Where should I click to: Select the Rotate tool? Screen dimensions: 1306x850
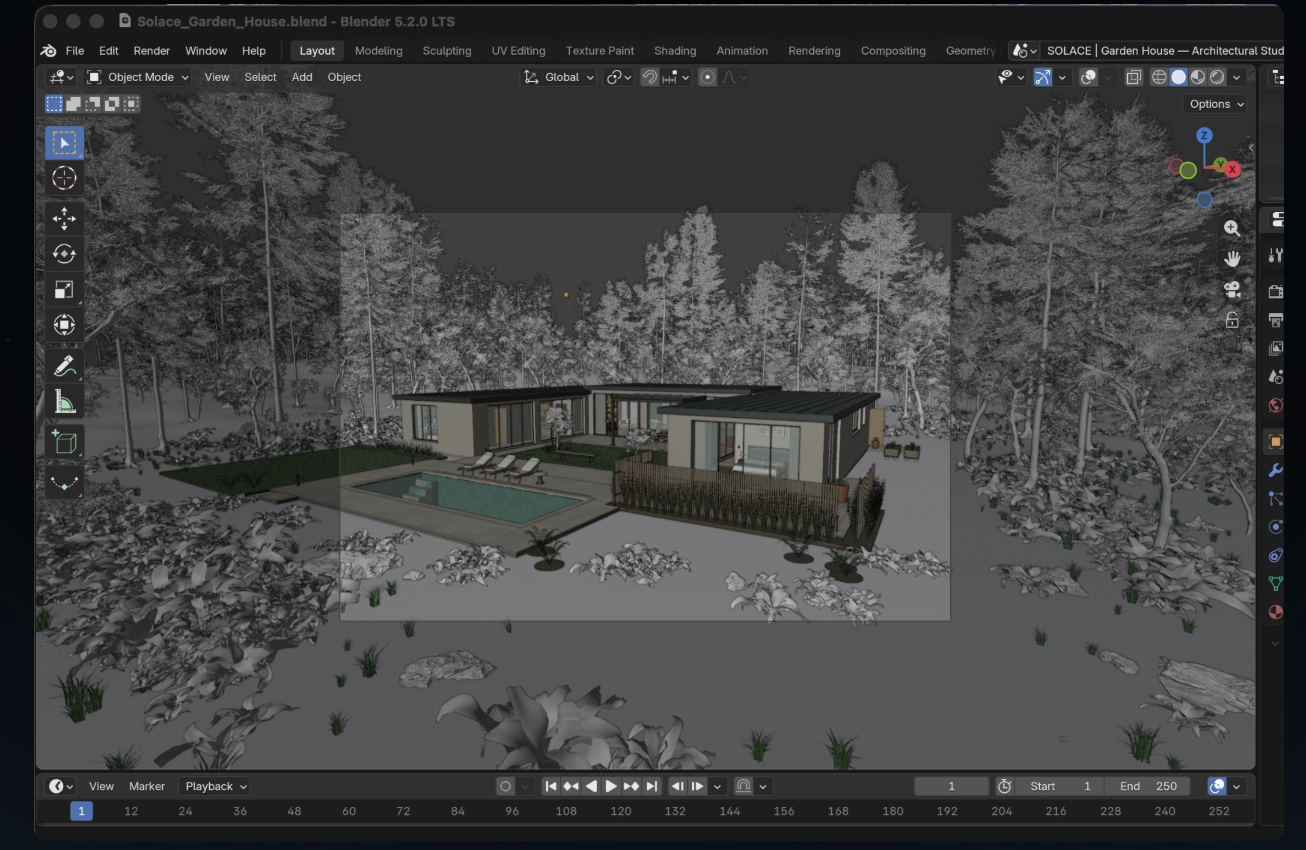click(x=64, y=254)
